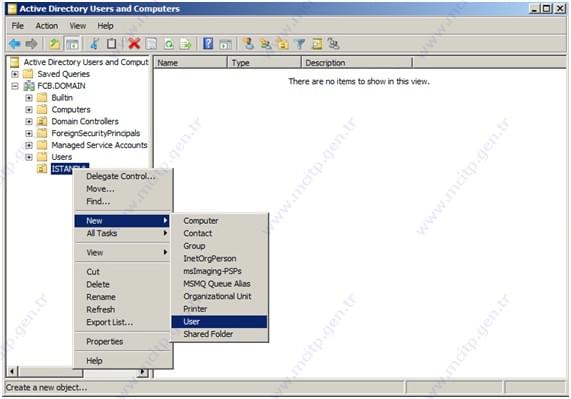571x399 pixels.
Task: Click the Export List toolbar icon
Action: 186,44
